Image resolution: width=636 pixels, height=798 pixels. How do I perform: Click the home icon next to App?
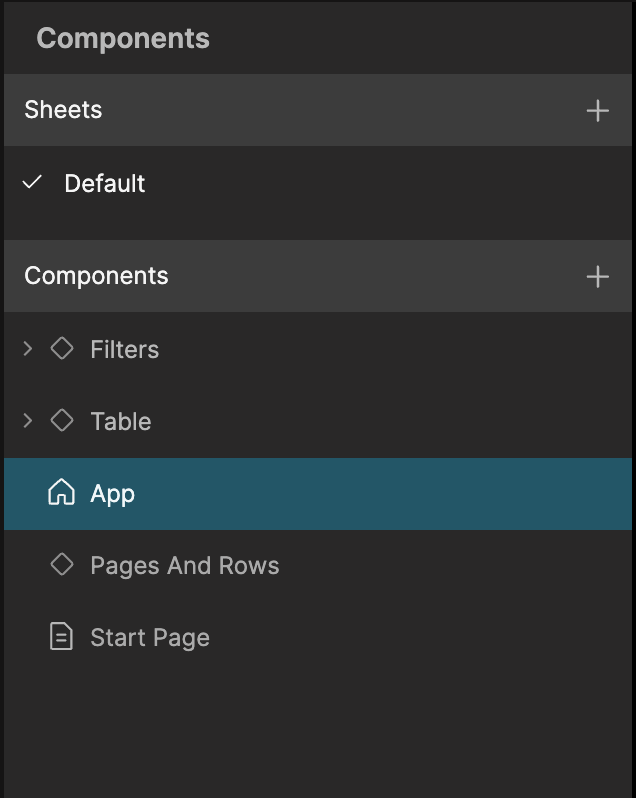(62, 493)
